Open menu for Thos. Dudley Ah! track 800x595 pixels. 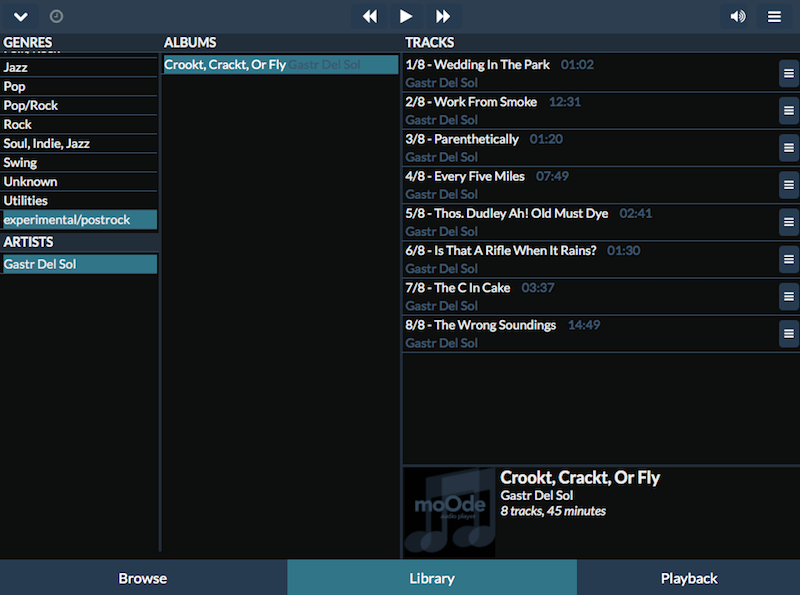788,222
